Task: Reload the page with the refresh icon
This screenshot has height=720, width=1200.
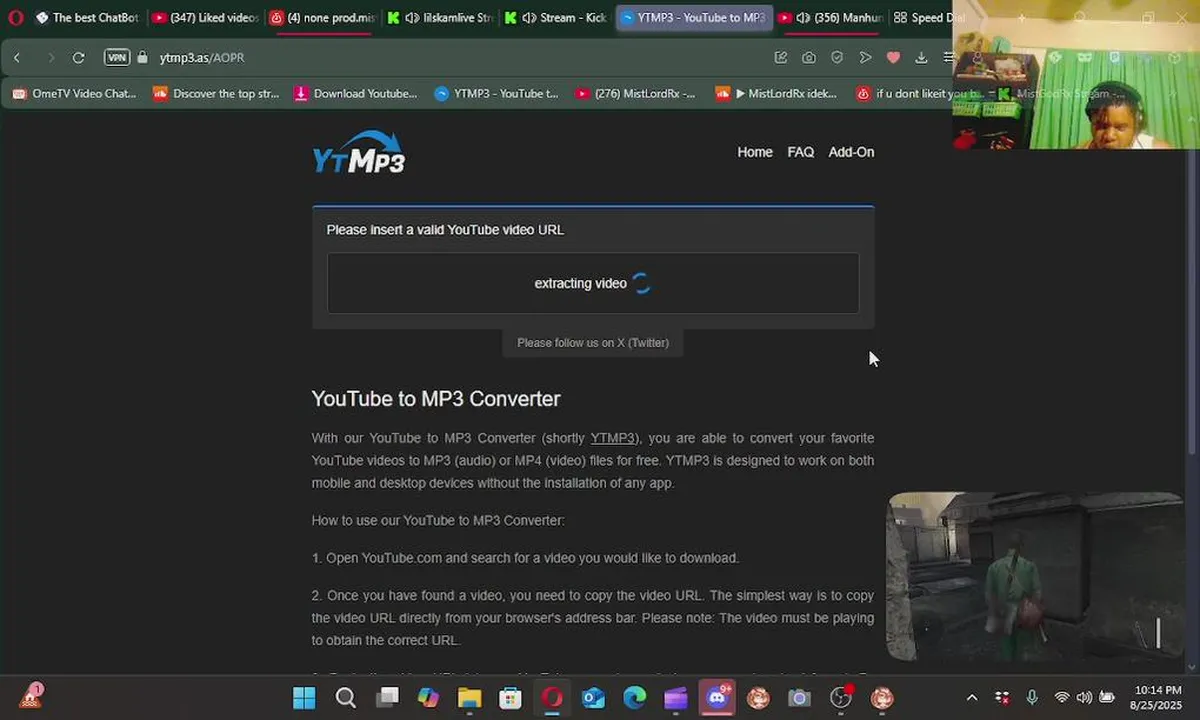Action: [x=78, y=57]
